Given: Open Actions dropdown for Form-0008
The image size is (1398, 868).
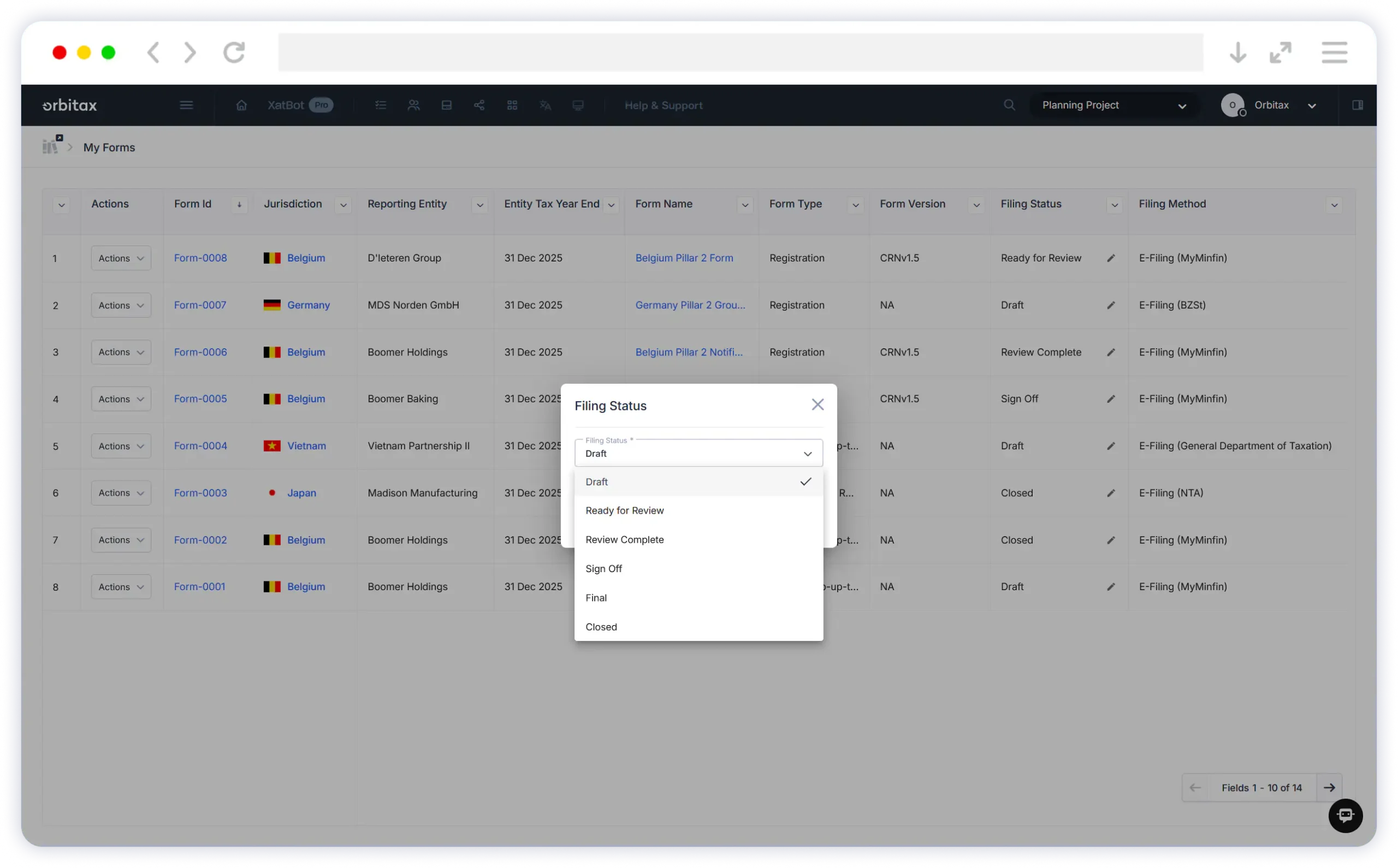Looking at the screenshot, I should [121, 258].
